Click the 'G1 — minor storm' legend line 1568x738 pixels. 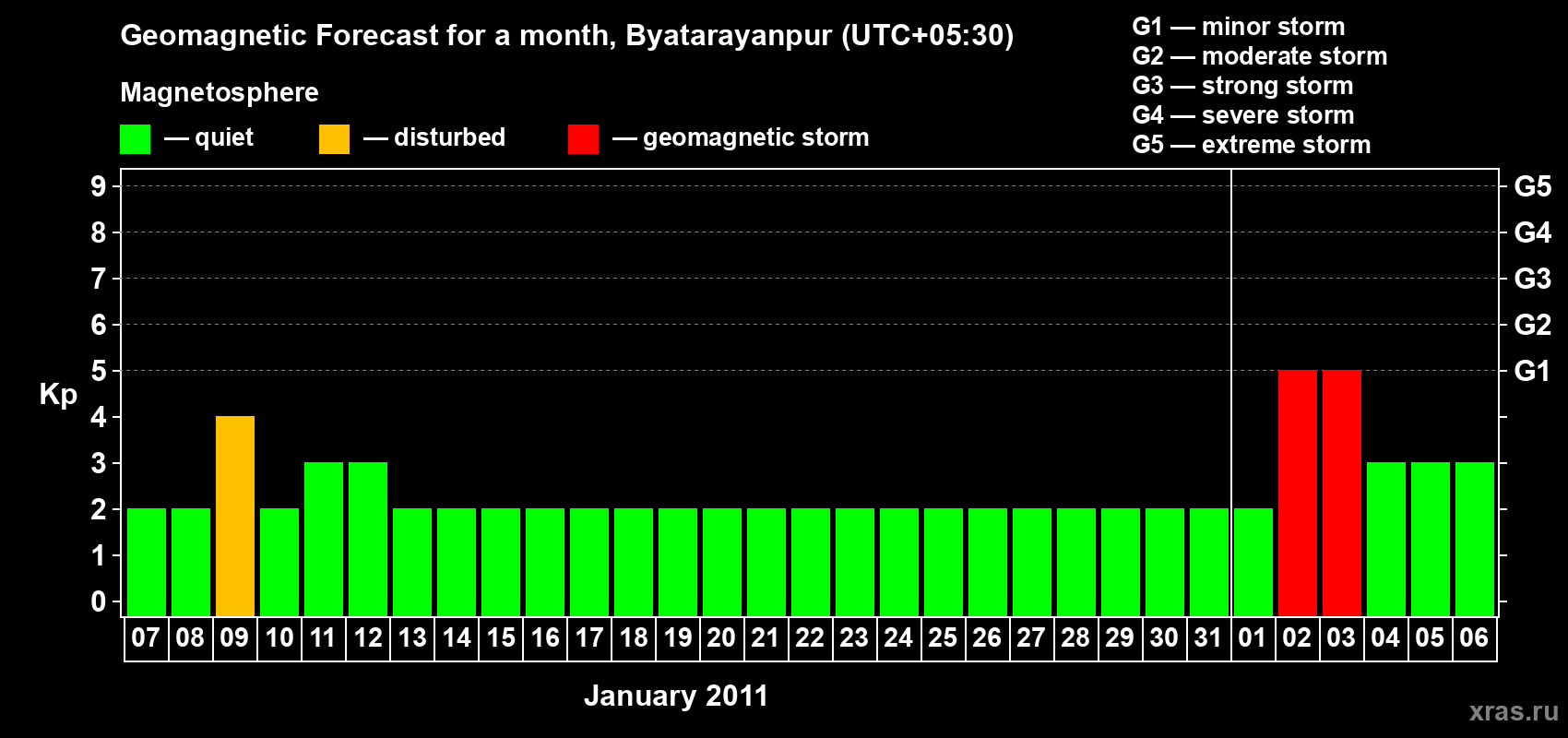1239,27
